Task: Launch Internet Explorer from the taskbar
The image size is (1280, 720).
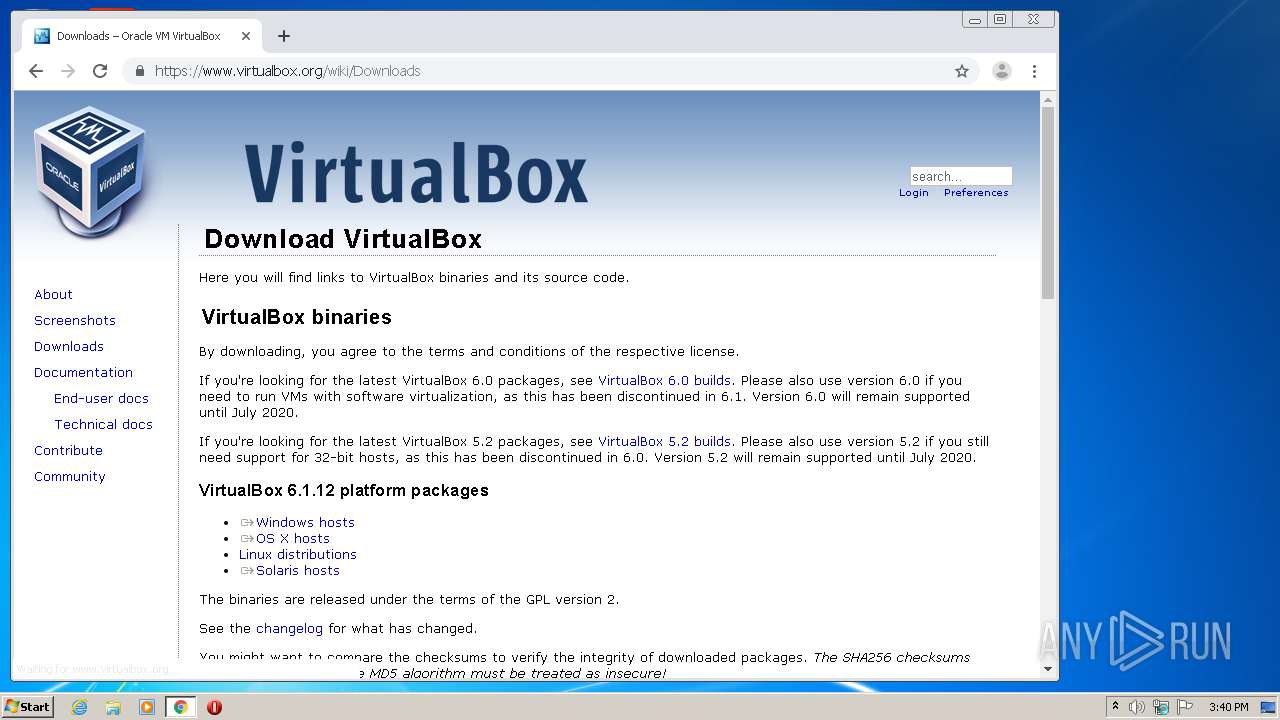Action: click(x=79, y=707)
